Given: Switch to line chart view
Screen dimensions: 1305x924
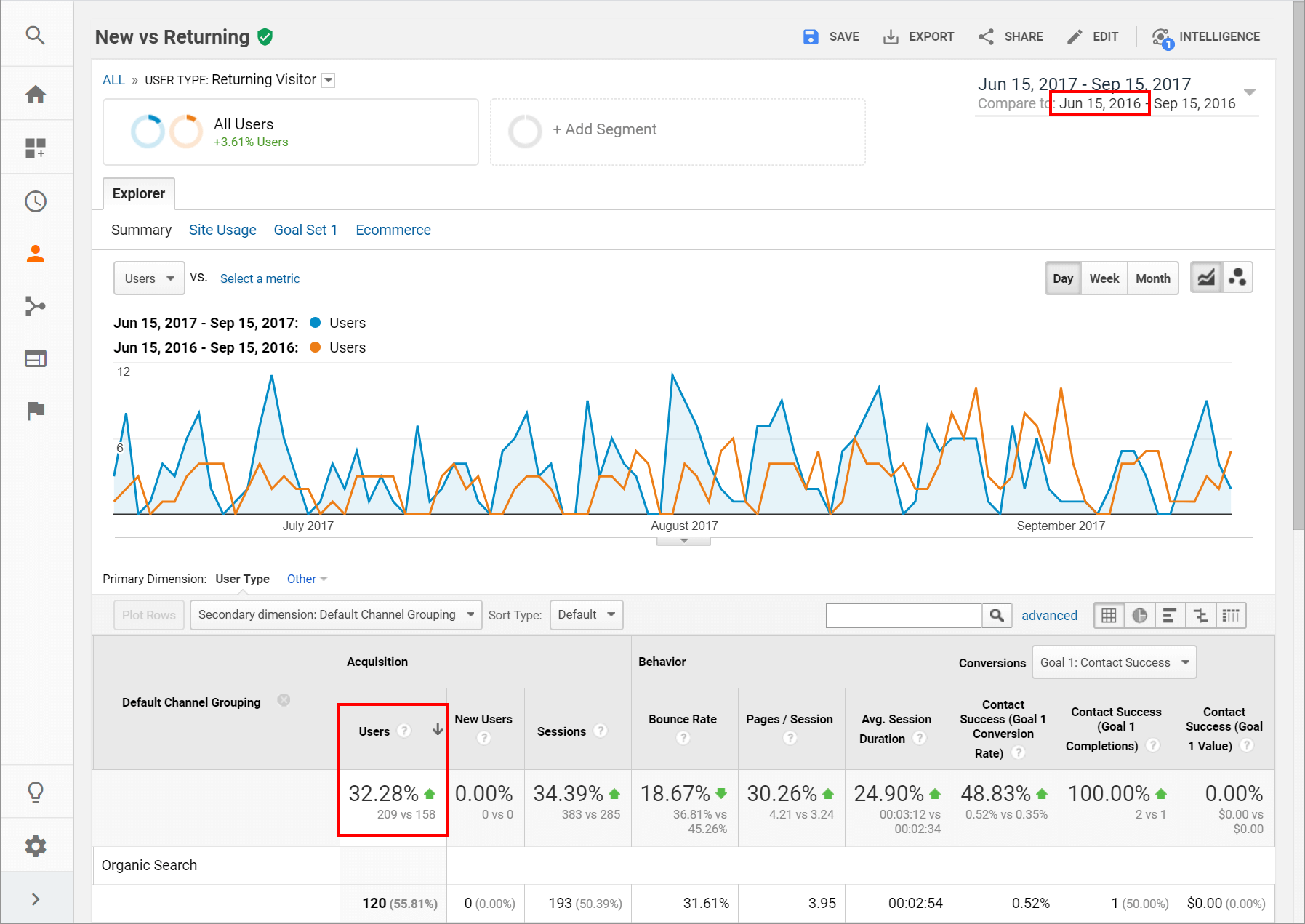Looking at the screenshot, I should [x=1206, y=278].
